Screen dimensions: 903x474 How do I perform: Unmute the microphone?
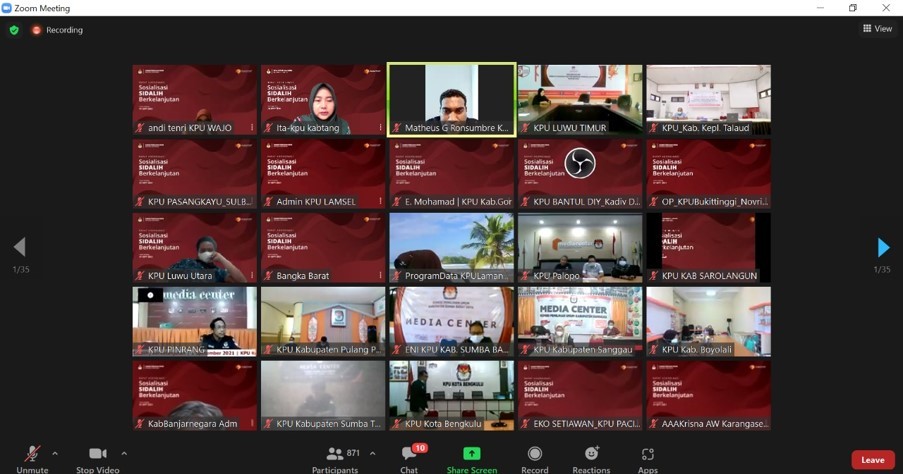pos(32,457)
